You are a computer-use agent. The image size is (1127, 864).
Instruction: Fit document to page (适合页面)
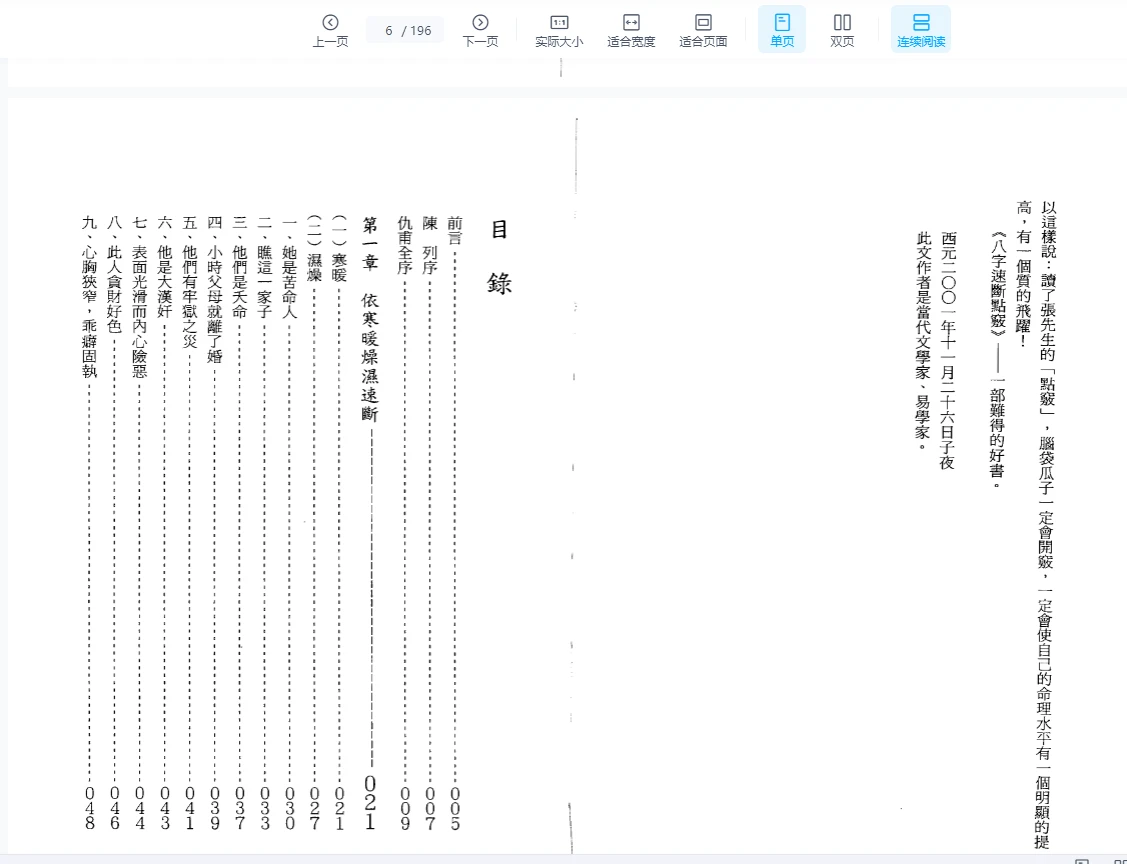[x=703, y=30]
